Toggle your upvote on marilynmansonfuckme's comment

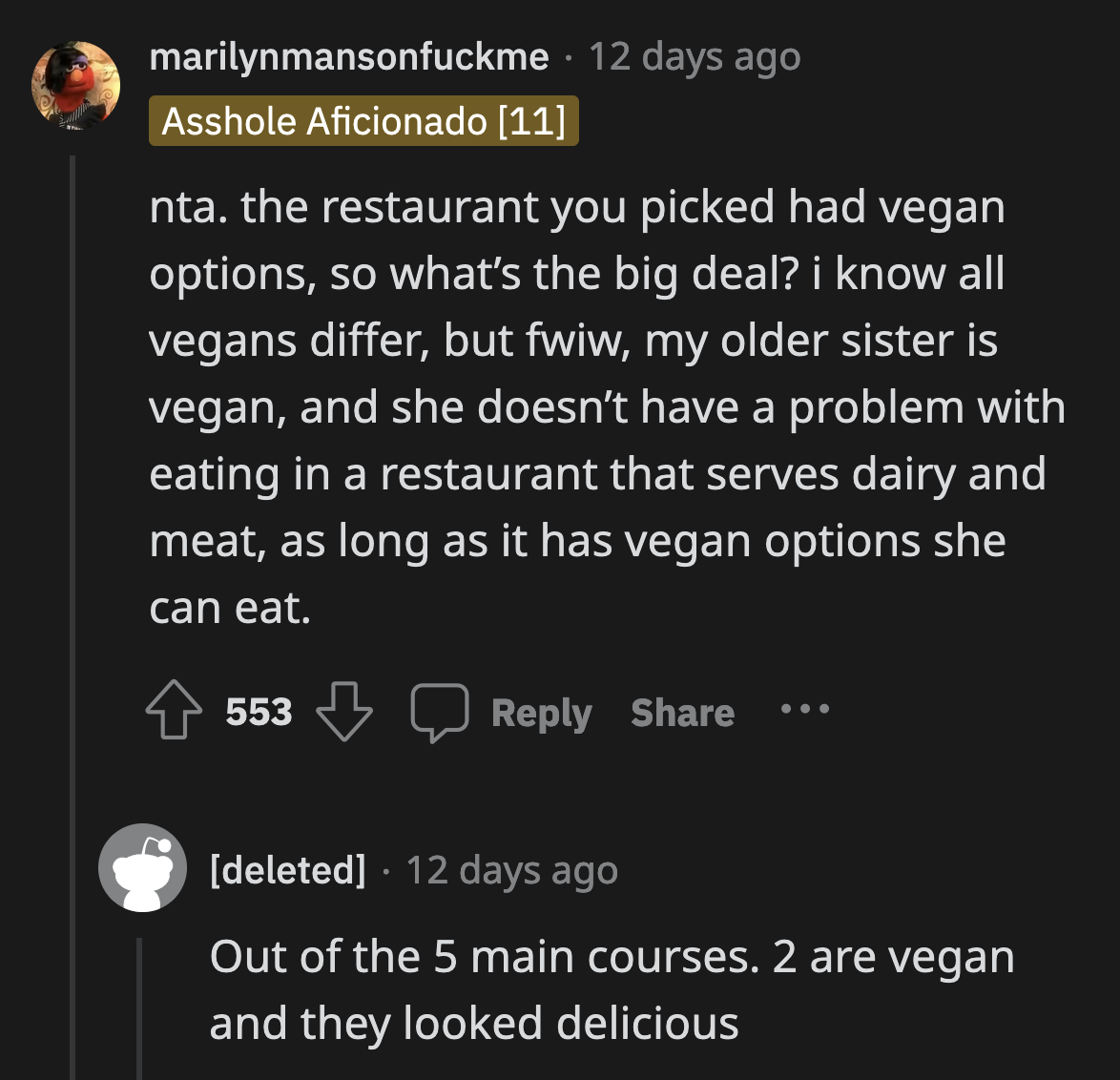[173, 710]
